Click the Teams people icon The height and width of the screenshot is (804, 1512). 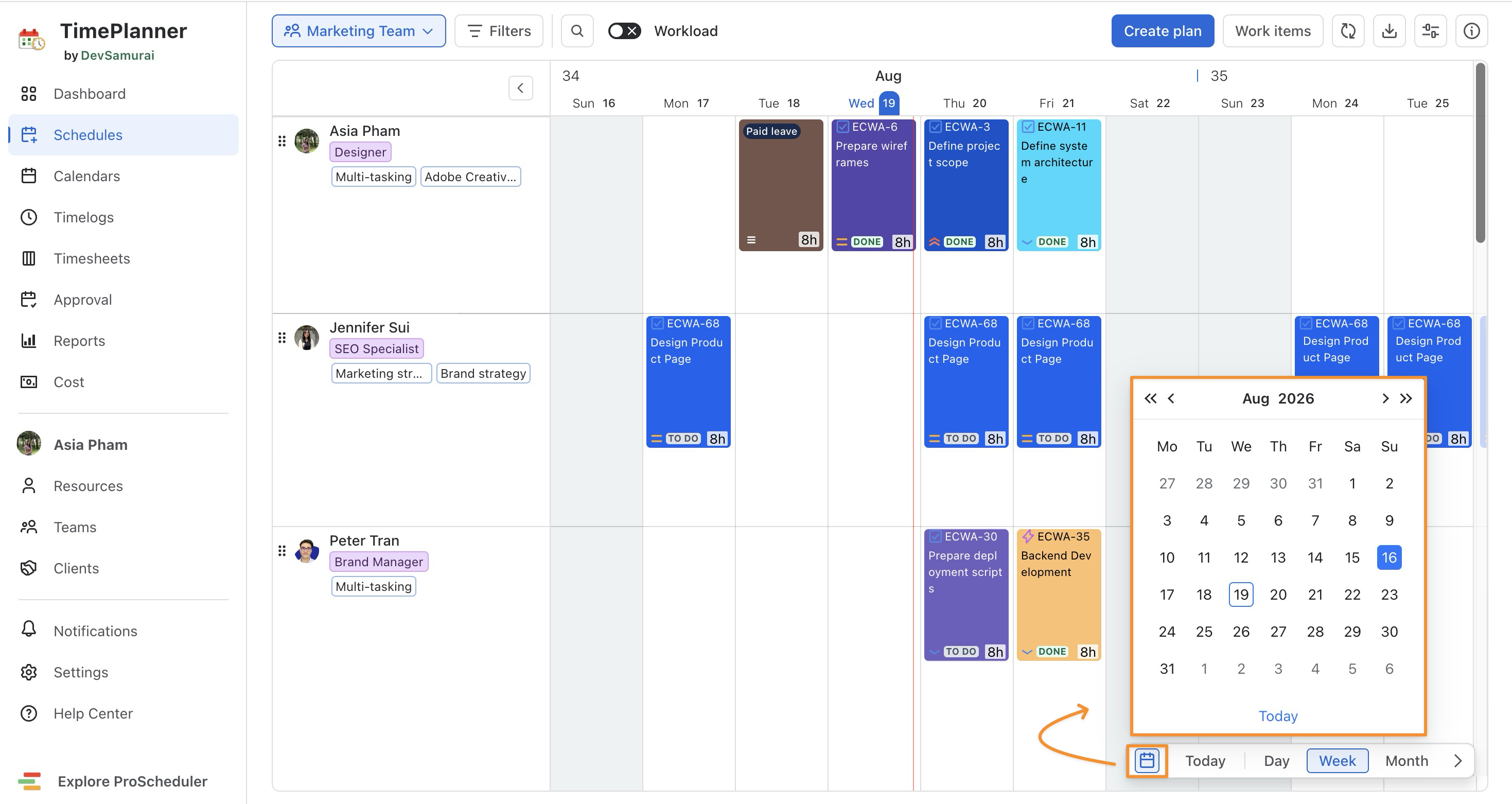[29, 527]
